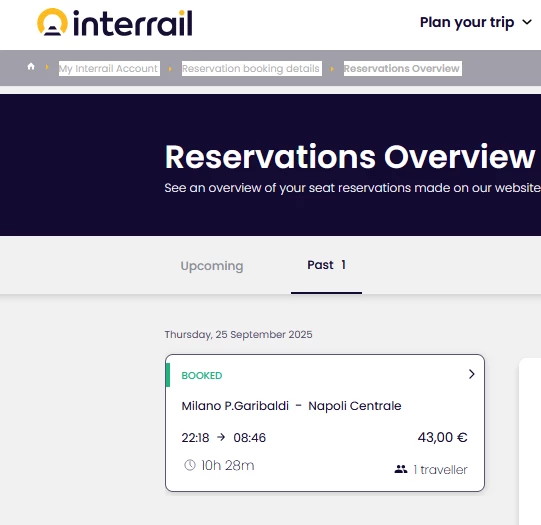Go to the home icon in breadcrumbs

tap(31, 66)
